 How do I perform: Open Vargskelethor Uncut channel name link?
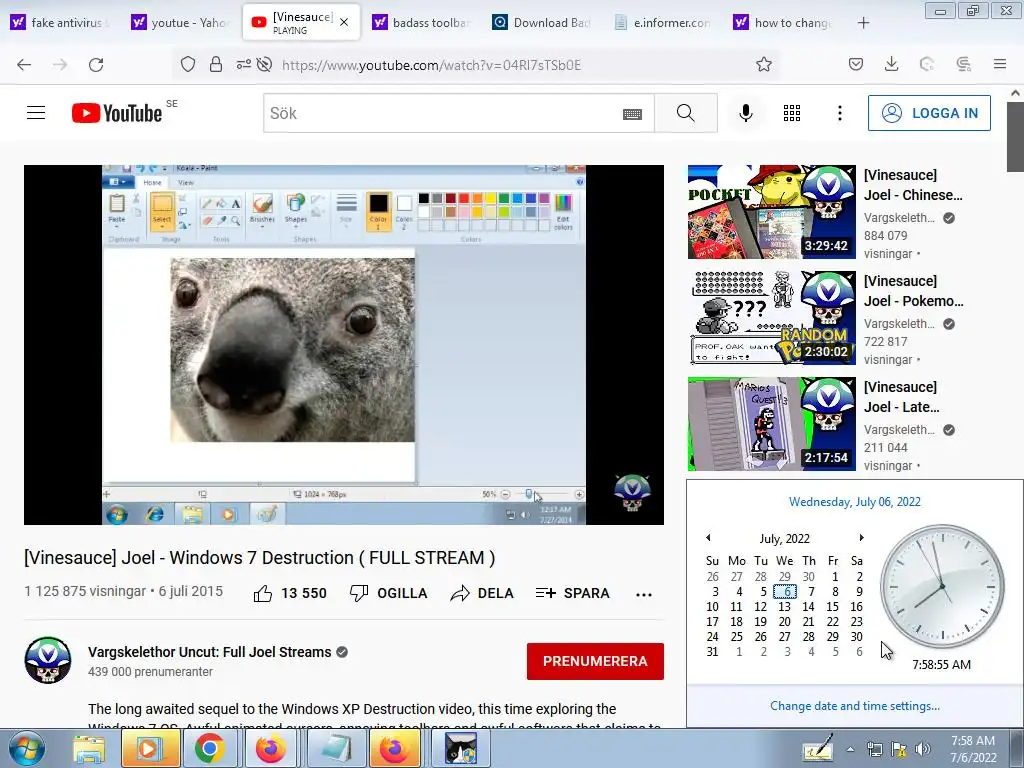pyautogui.click(x=210, y=652)
